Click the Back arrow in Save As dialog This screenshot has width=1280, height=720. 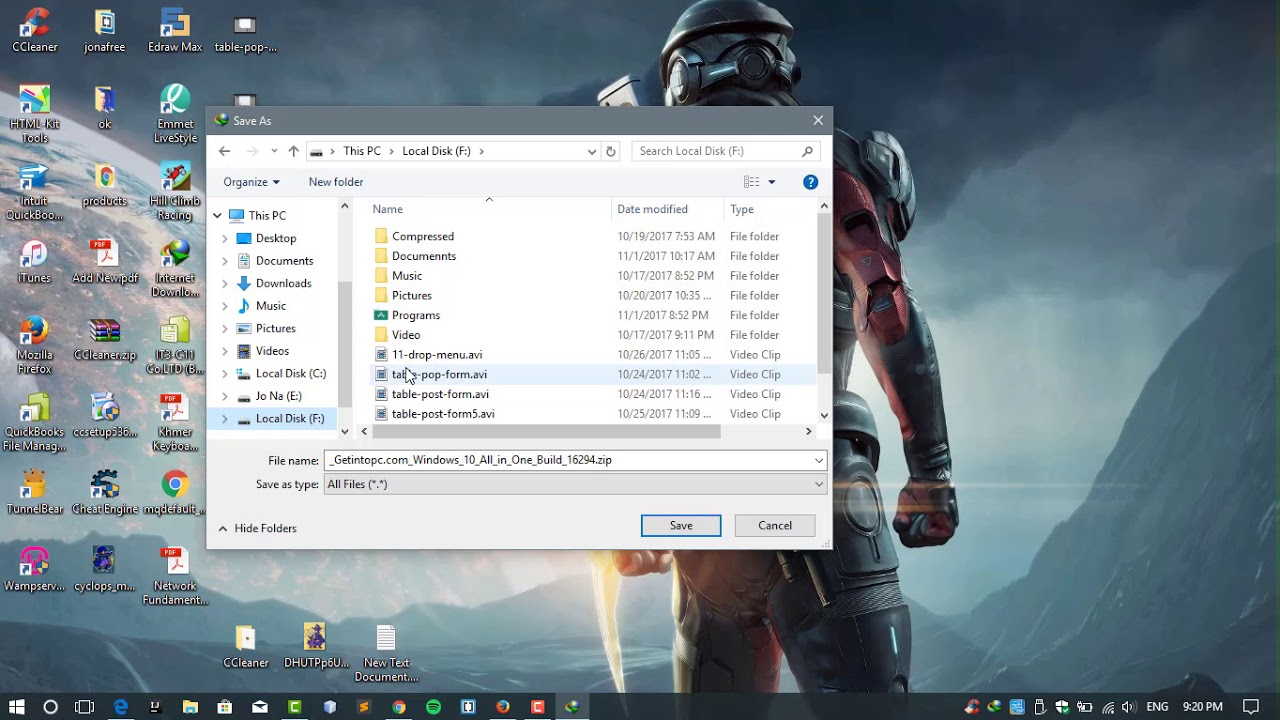[x=224, y=151]
